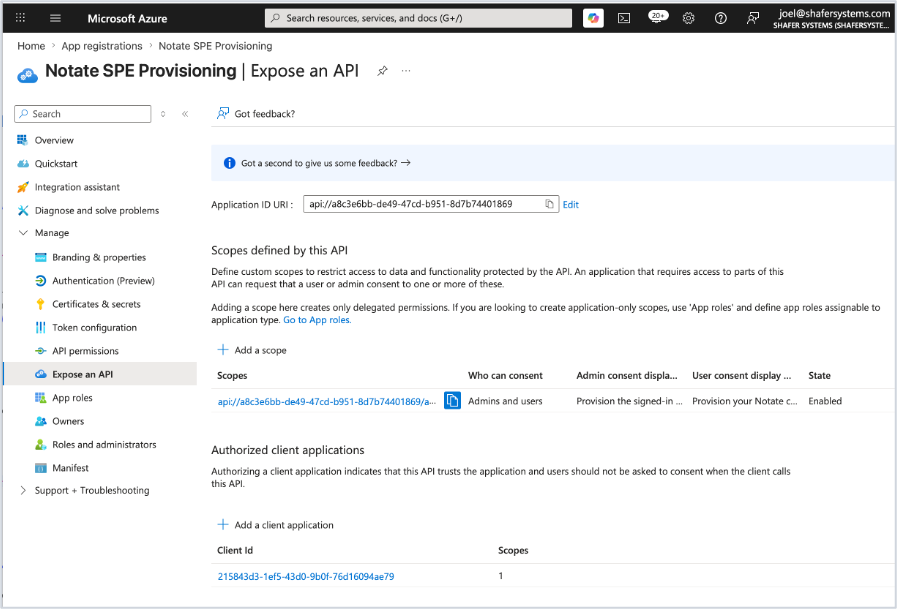
Task: Click the search resources field
Action: point(418,18)
